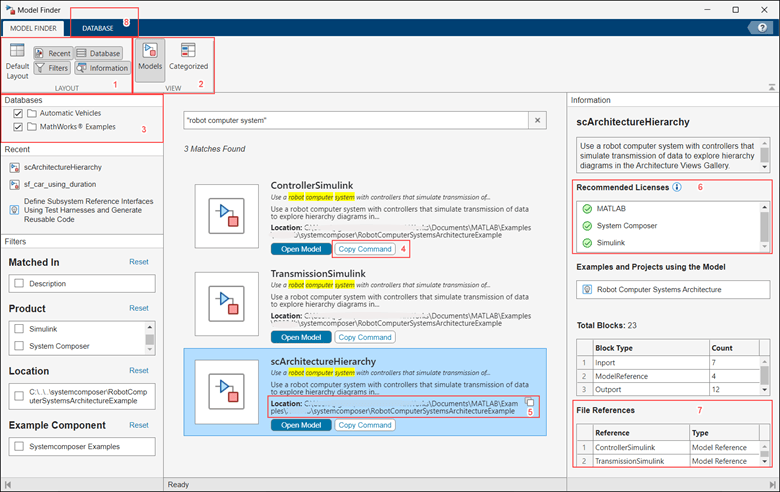
Task: Switch to the DATABASE tab
Action: 98,28
